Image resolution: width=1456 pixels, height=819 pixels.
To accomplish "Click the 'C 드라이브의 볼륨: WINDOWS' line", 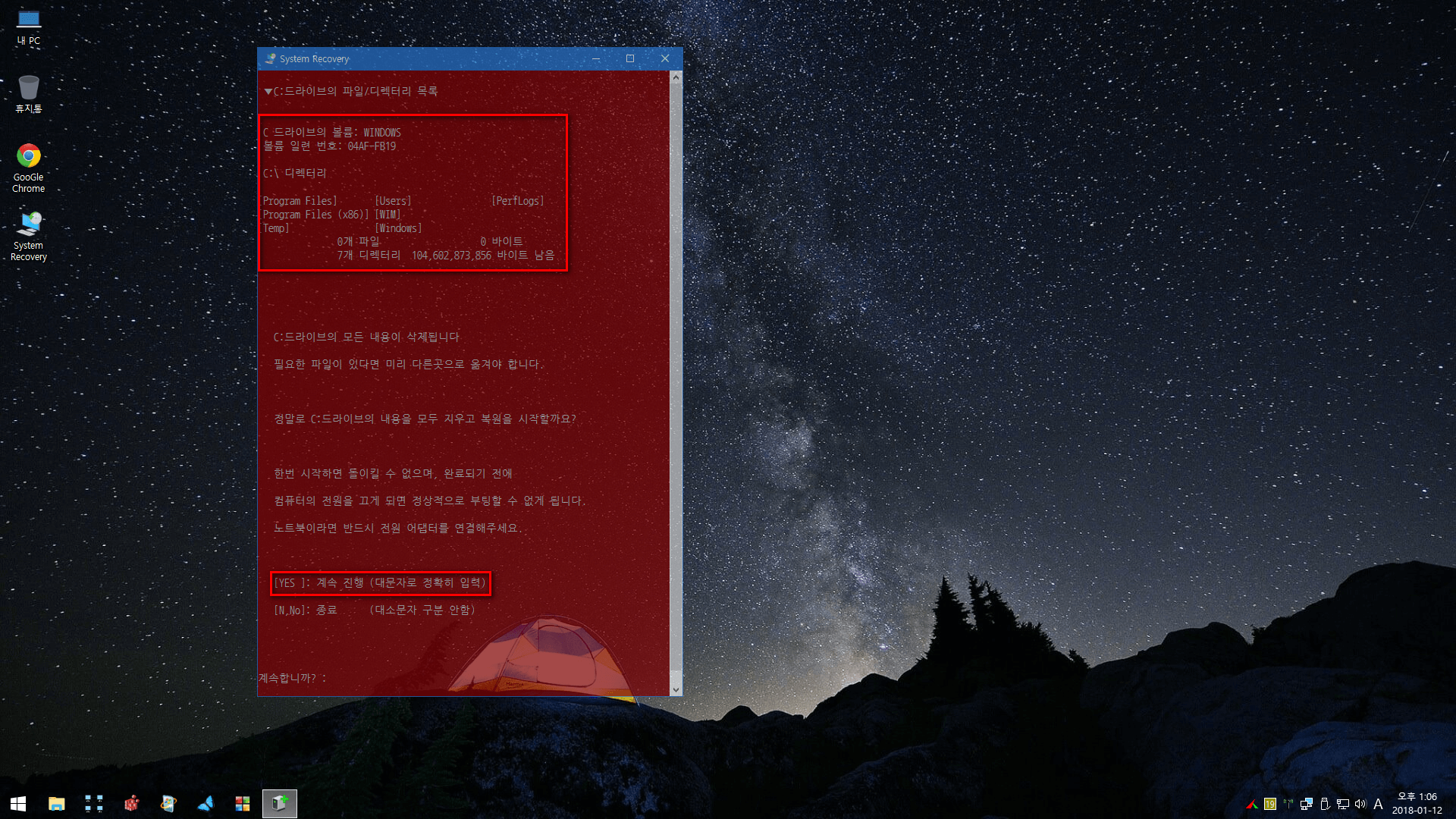I will pyautogui.click(x=331, y=133).
